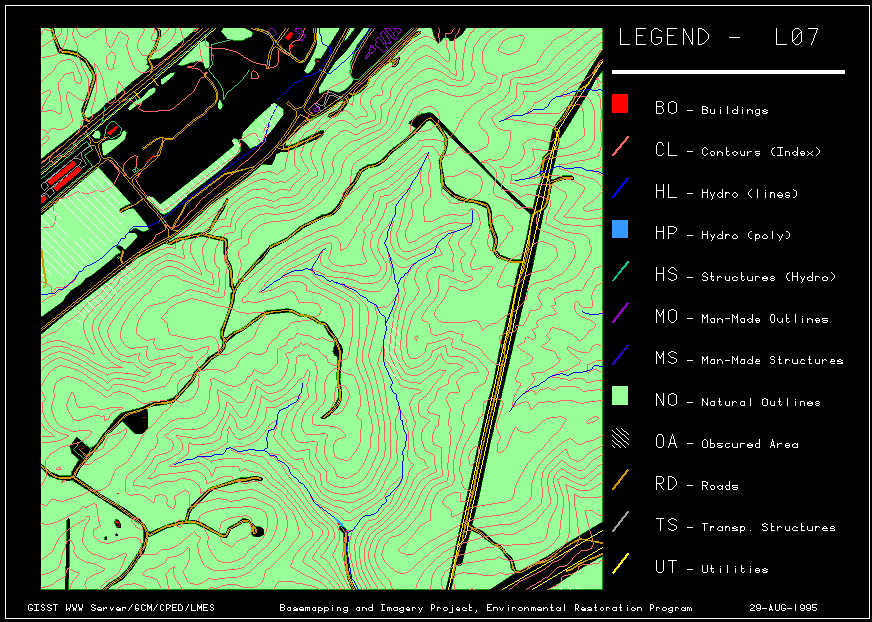Screen dimensions: 872x622
Task: Click the Utilities yellow line symbol
Action: [x=620, y=563]
